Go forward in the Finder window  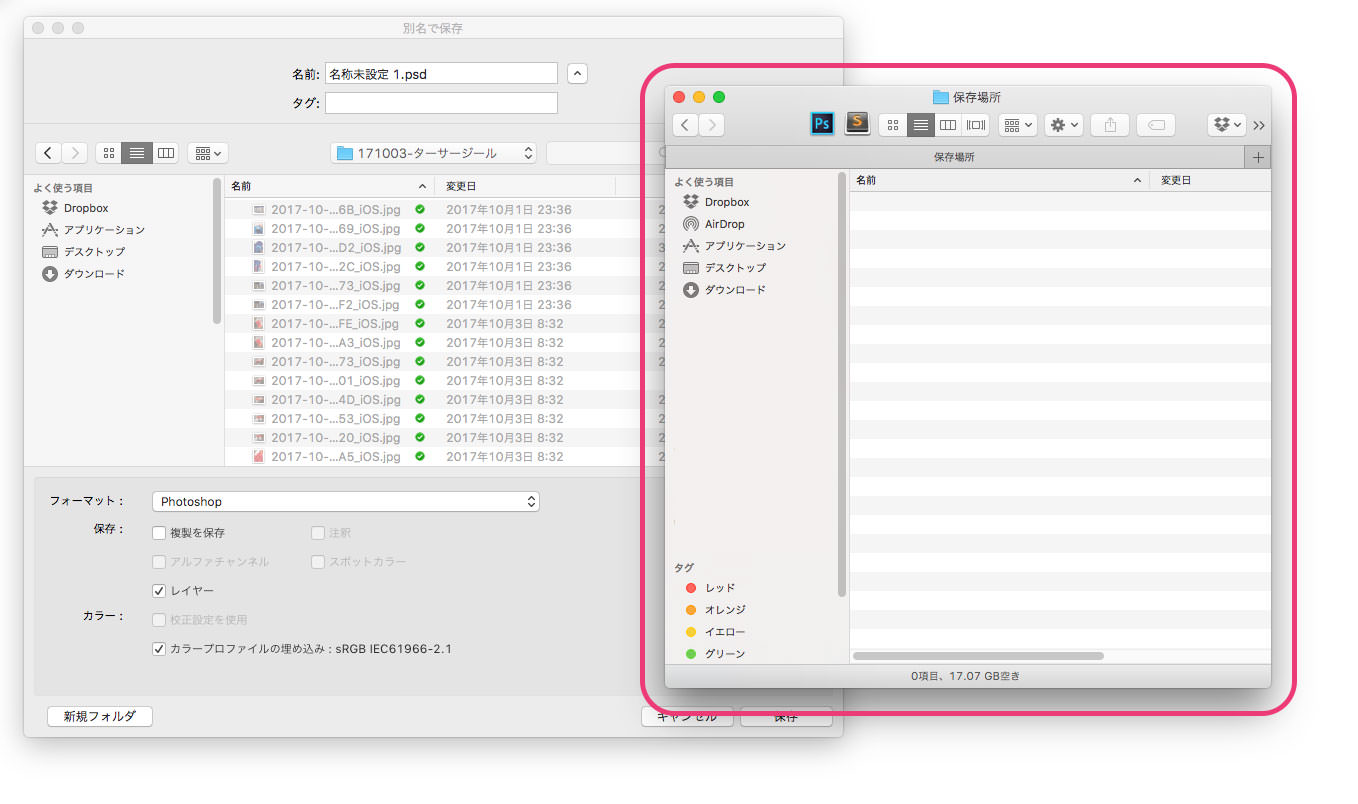[712, 125]
